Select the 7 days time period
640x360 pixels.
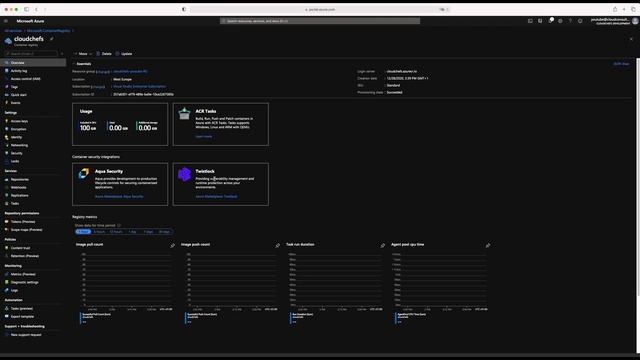pyautogui.click(x=148, y=232)
